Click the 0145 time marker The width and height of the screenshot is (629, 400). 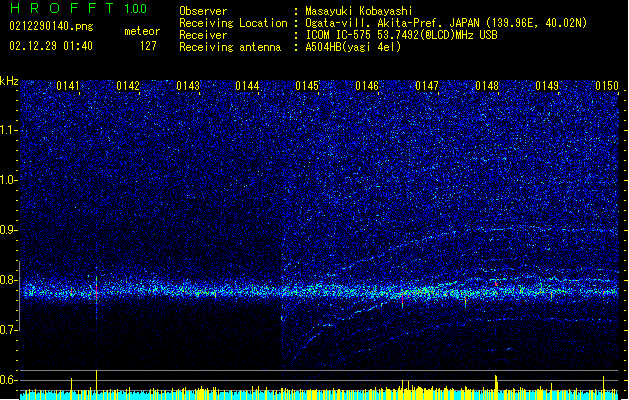[307, 86]
